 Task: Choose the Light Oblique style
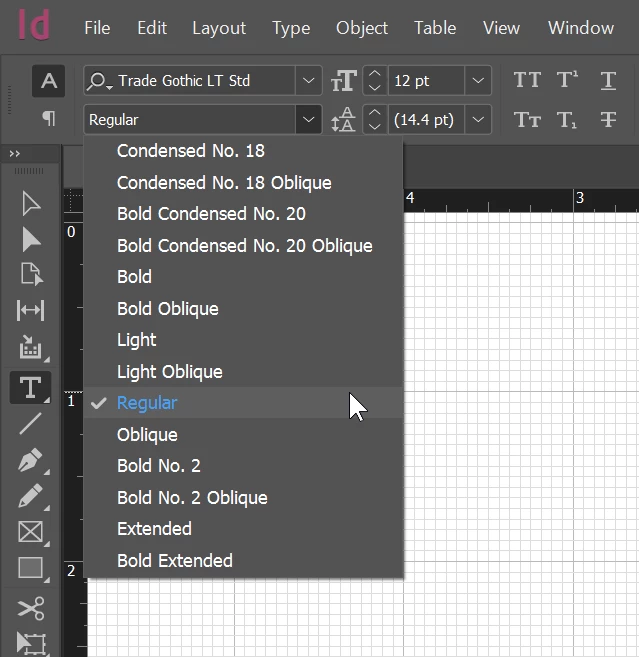click(x=243, y=371)
